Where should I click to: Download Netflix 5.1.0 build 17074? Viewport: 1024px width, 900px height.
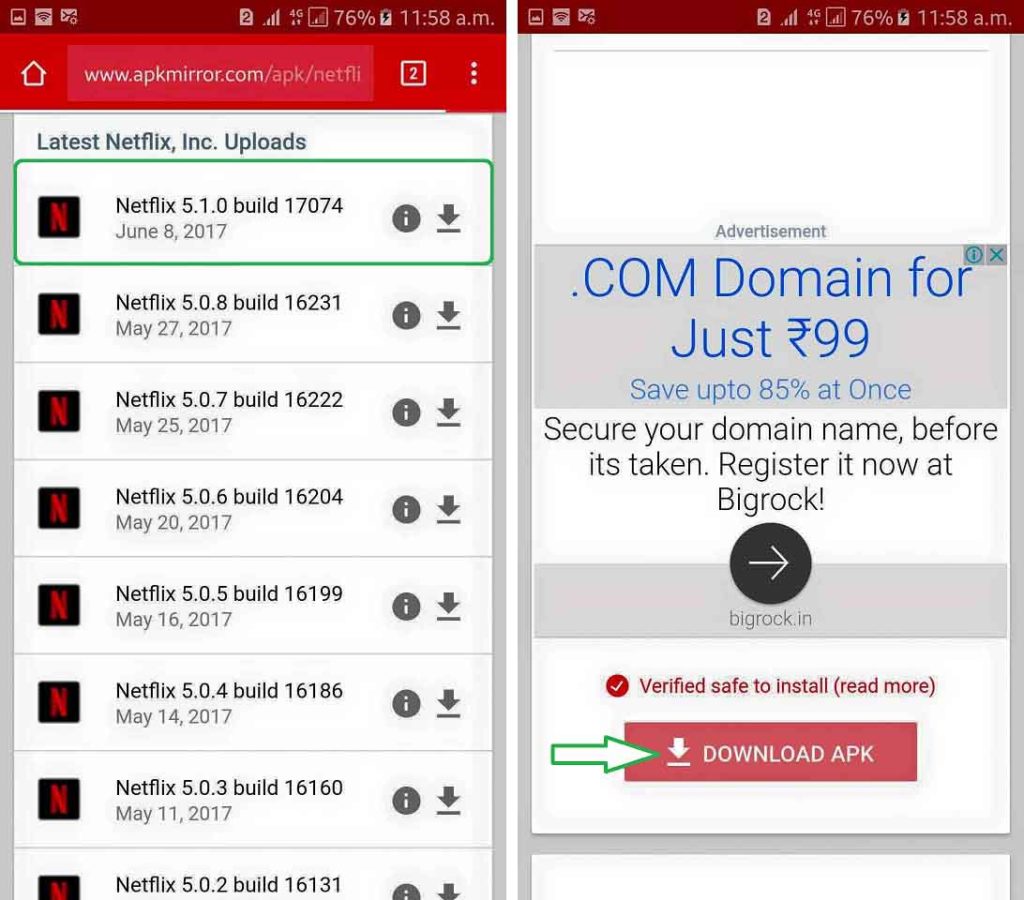(449, 218)
